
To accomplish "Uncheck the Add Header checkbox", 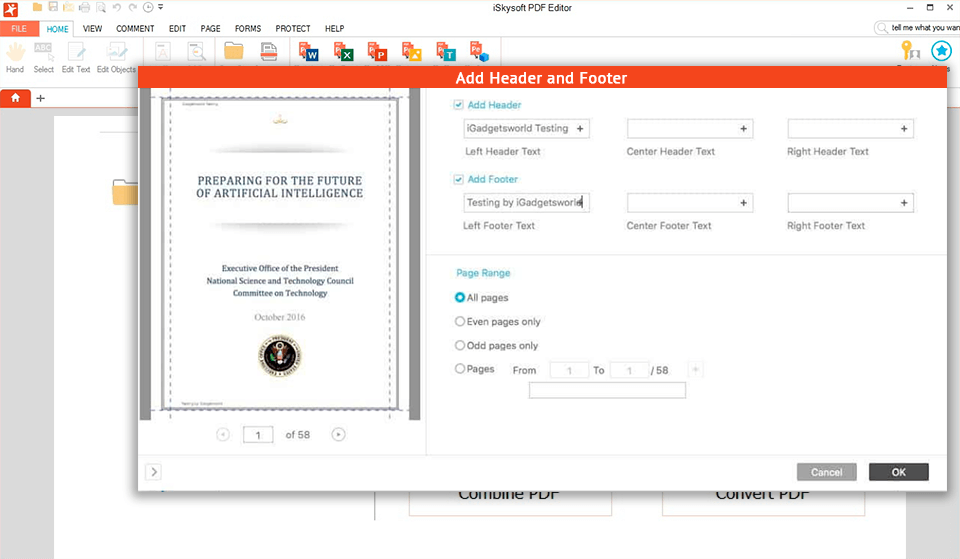I will tap(458, 105).
